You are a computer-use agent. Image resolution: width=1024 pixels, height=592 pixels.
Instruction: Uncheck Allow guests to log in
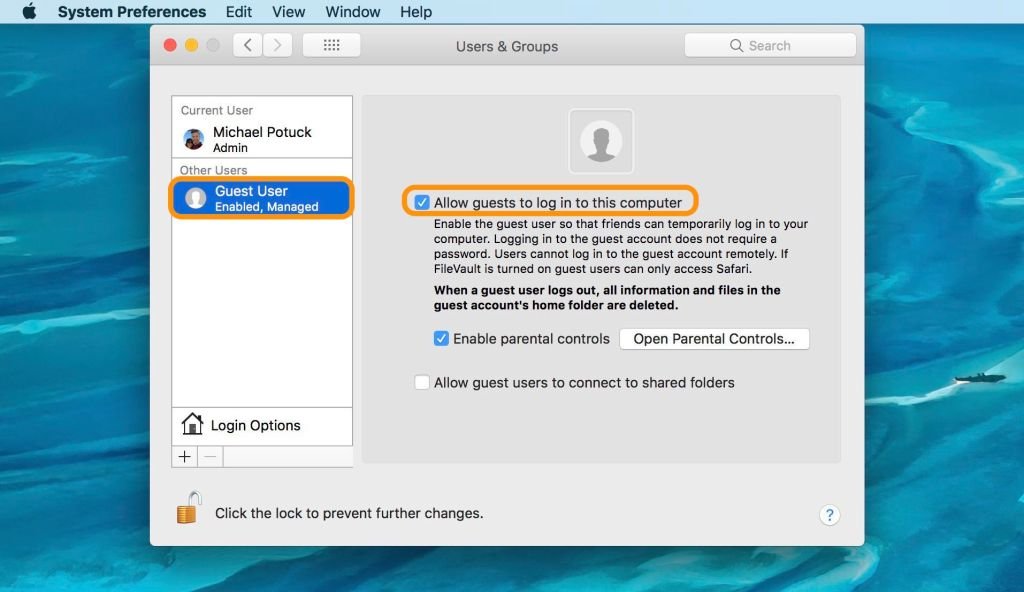click(422, 202)
